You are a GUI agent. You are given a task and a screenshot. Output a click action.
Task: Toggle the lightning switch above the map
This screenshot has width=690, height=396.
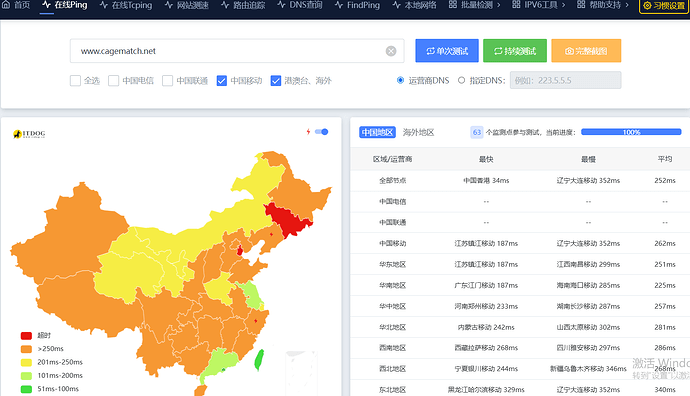322,132
